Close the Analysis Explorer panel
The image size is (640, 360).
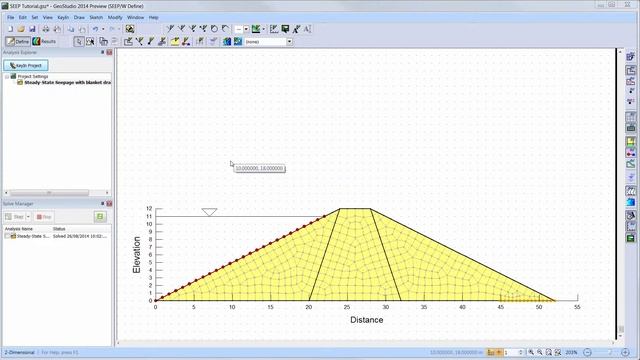coord(109,52)
